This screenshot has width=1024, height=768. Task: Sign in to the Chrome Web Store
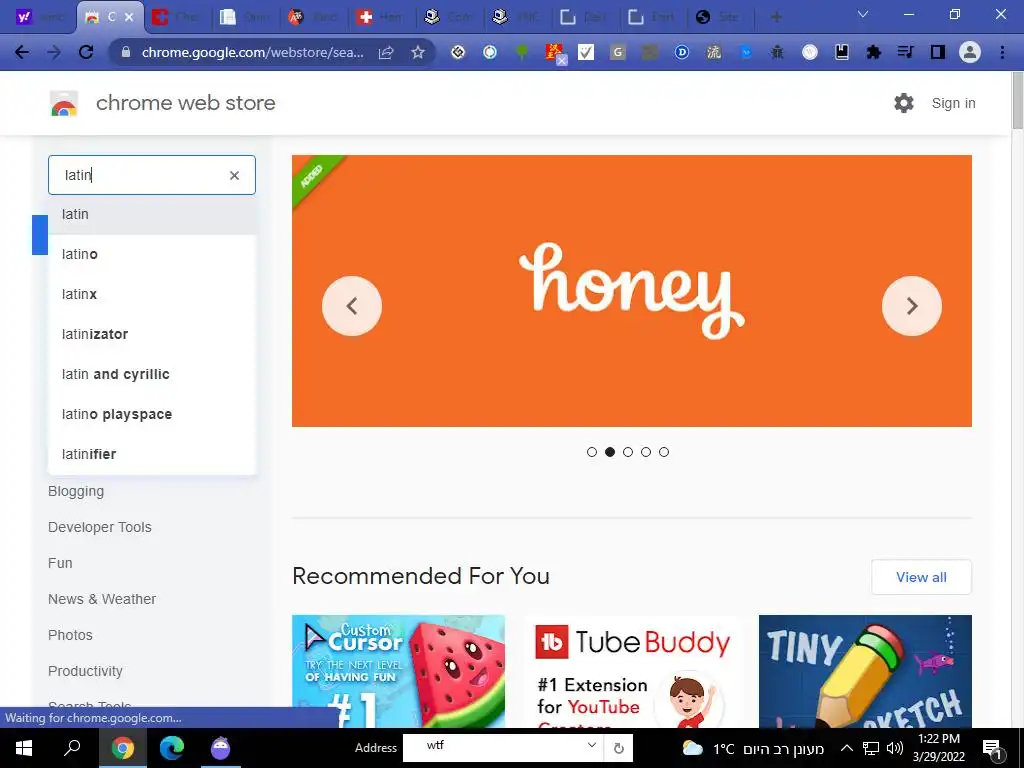point(953,103)
